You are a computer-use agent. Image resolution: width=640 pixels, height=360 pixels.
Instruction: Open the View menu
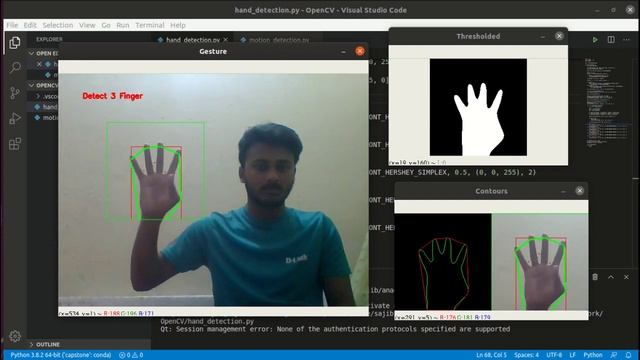(x=87, y=25)
